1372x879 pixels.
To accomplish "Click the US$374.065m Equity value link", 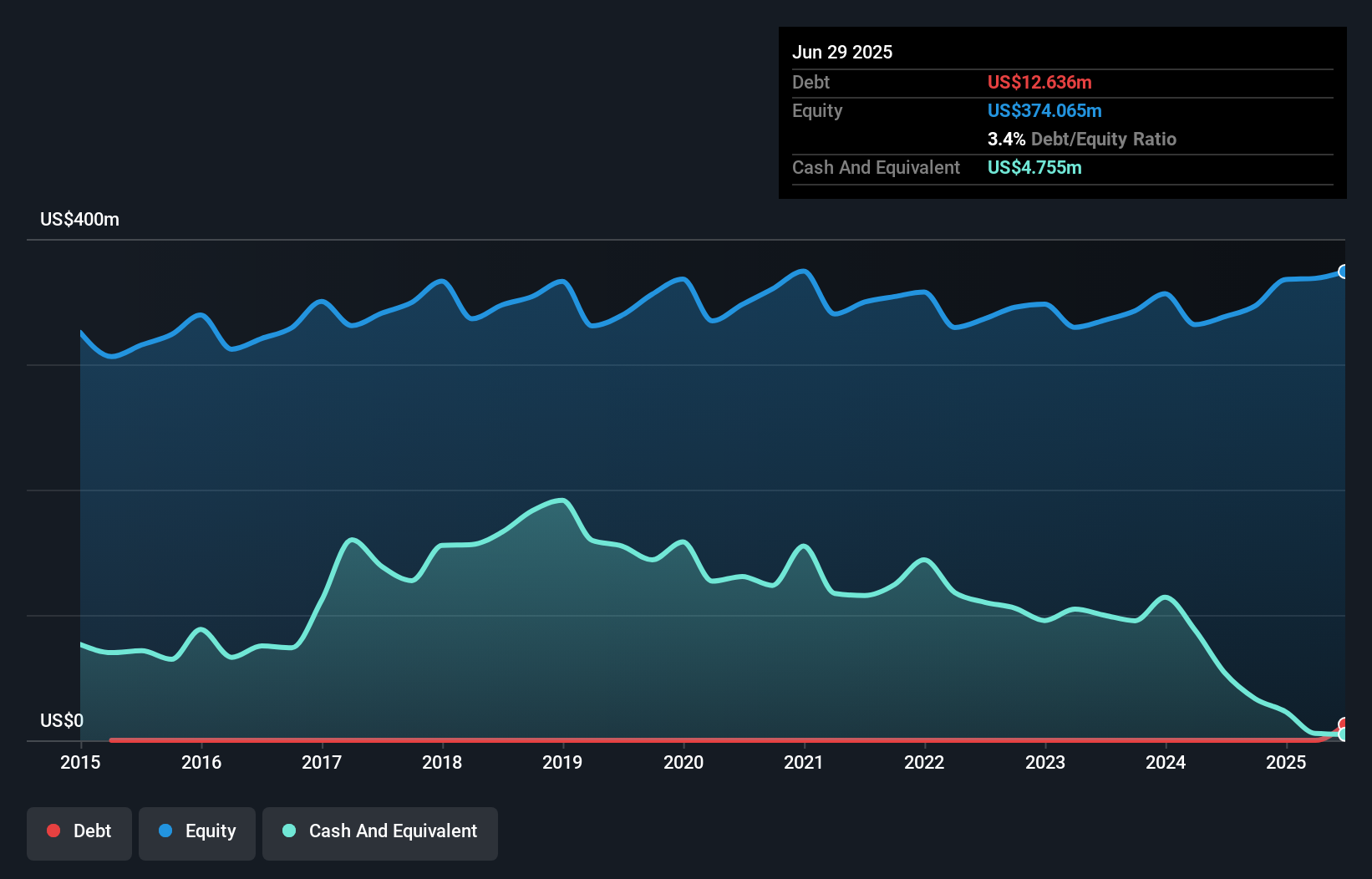I will [x=1044, y=110].
